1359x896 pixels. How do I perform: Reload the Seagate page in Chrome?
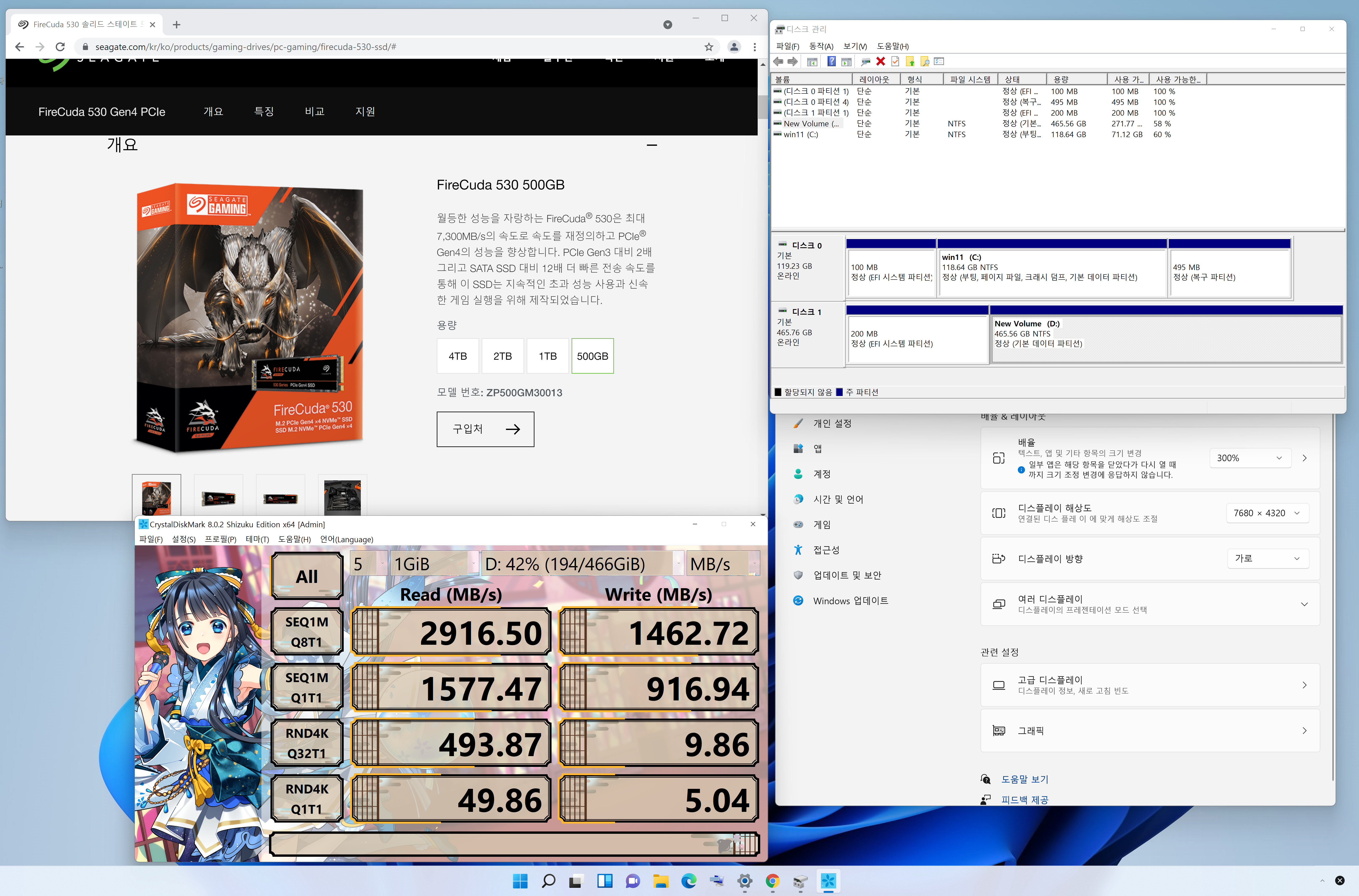pyautogui.click(x=60, y=47)
